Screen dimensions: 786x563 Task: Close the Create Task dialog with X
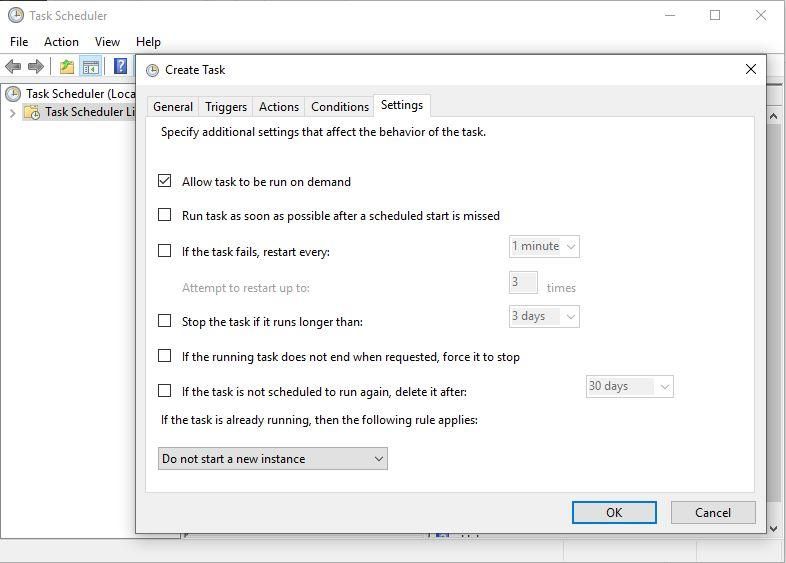click(x=750, y=69)
